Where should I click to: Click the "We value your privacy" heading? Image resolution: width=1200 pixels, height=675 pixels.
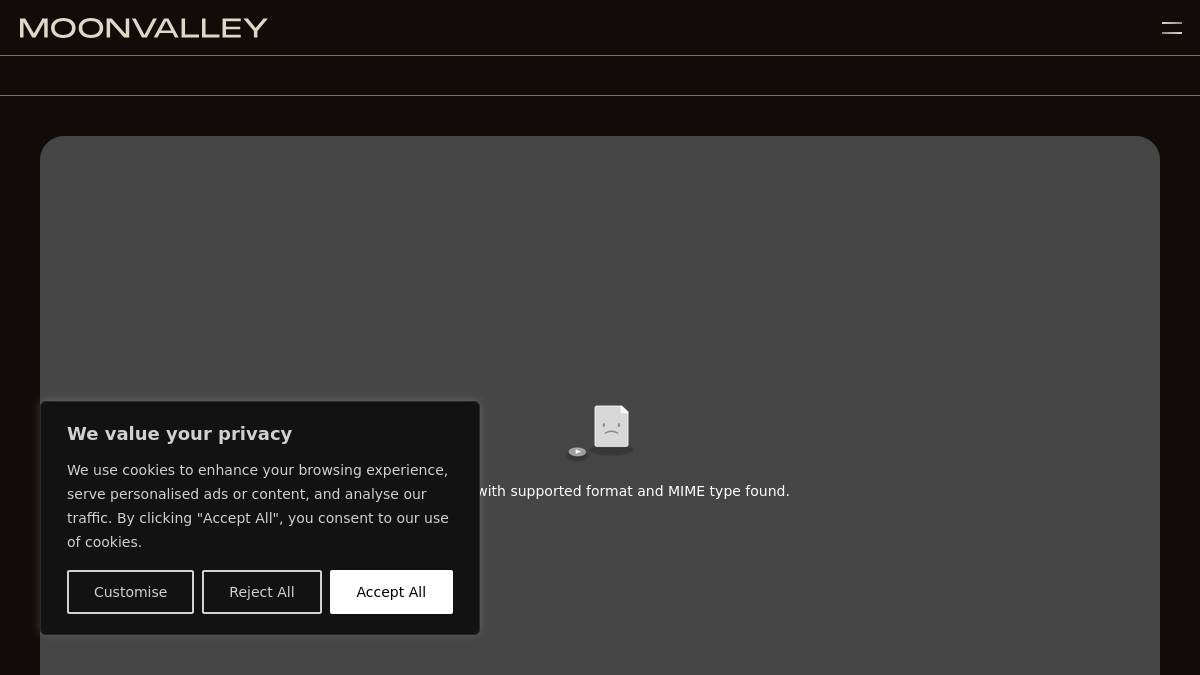179,434
